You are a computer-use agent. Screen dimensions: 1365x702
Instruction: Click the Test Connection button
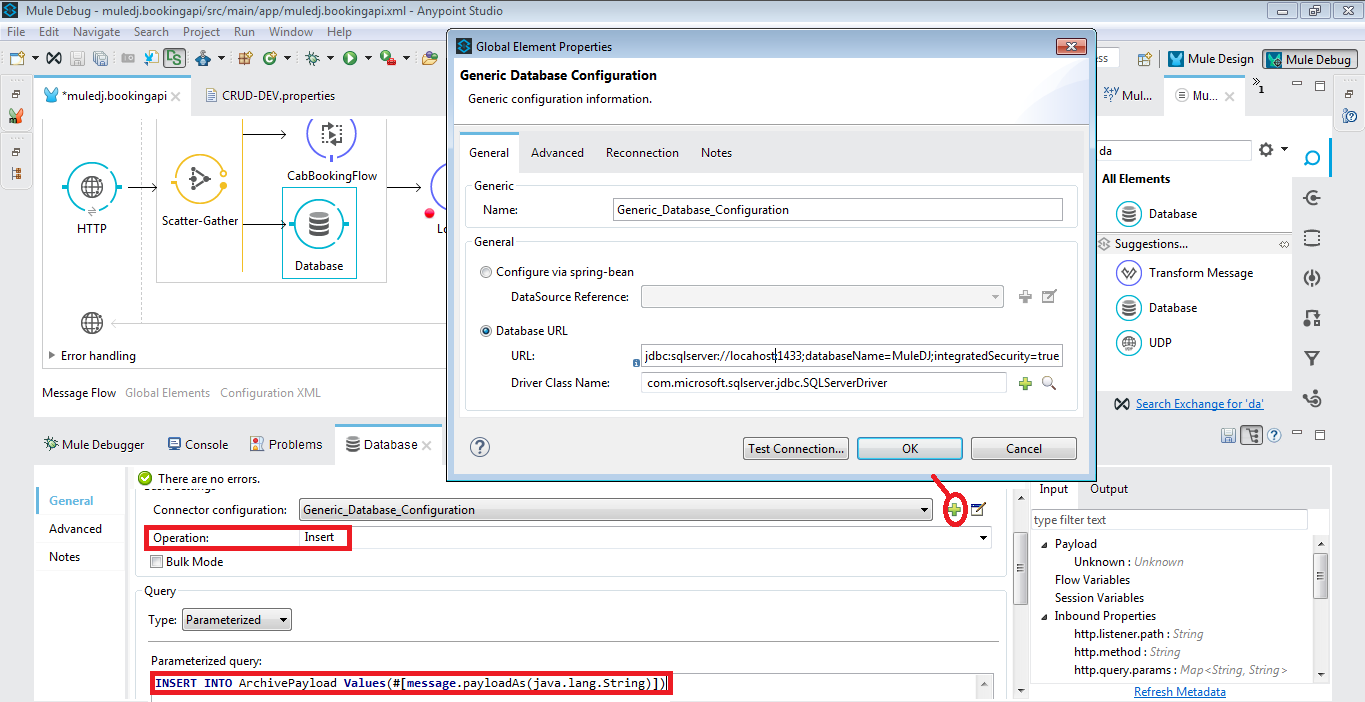(x=795, y=448)
